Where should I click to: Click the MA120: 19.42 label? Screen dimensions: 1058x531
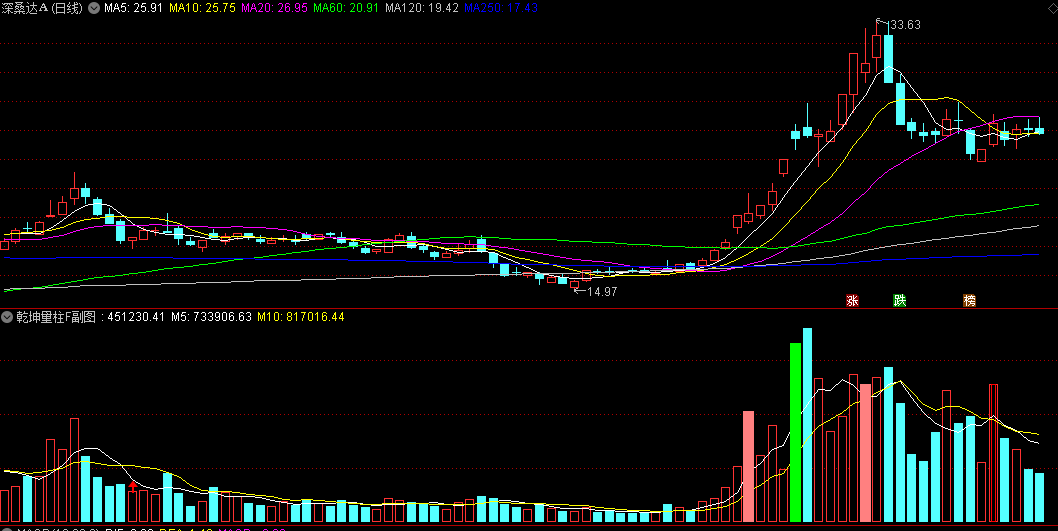click(x=422, y=8)
